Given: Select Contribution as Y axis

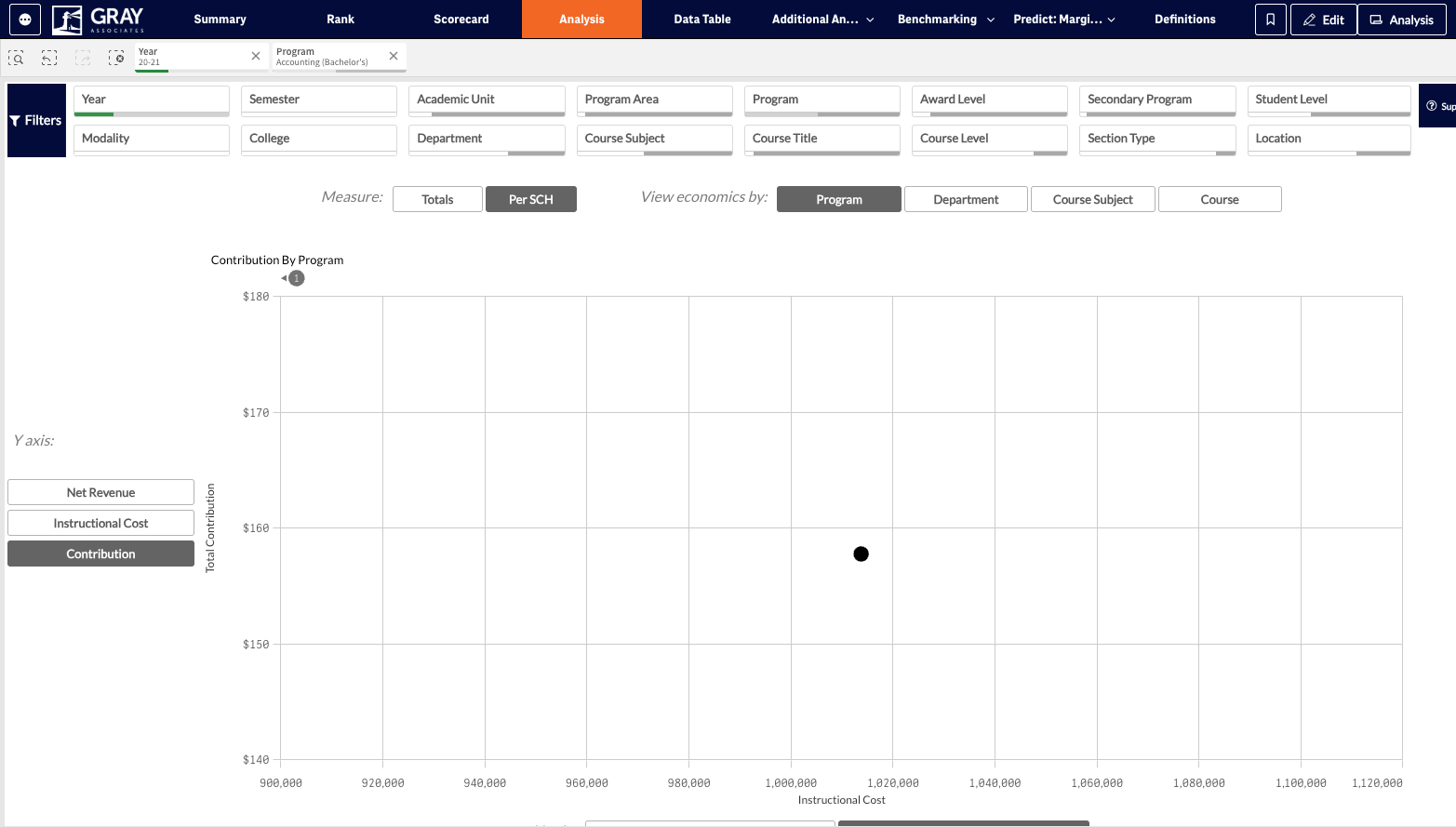Looking at the screenshot, I should pos(100,554).
